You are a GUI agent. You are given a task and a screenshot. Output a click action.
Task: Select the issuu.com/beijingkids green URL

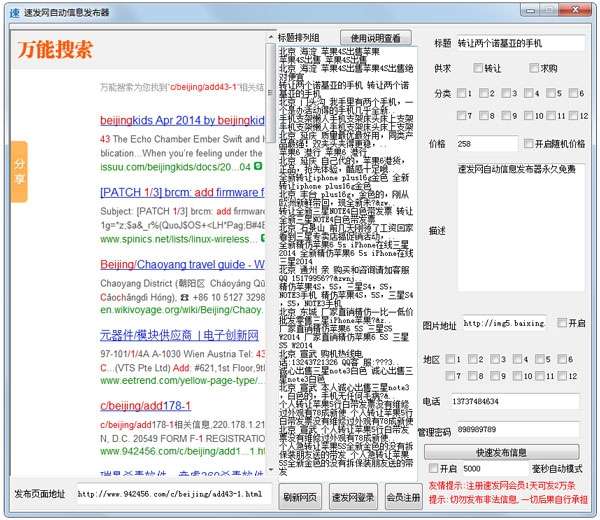175,167
